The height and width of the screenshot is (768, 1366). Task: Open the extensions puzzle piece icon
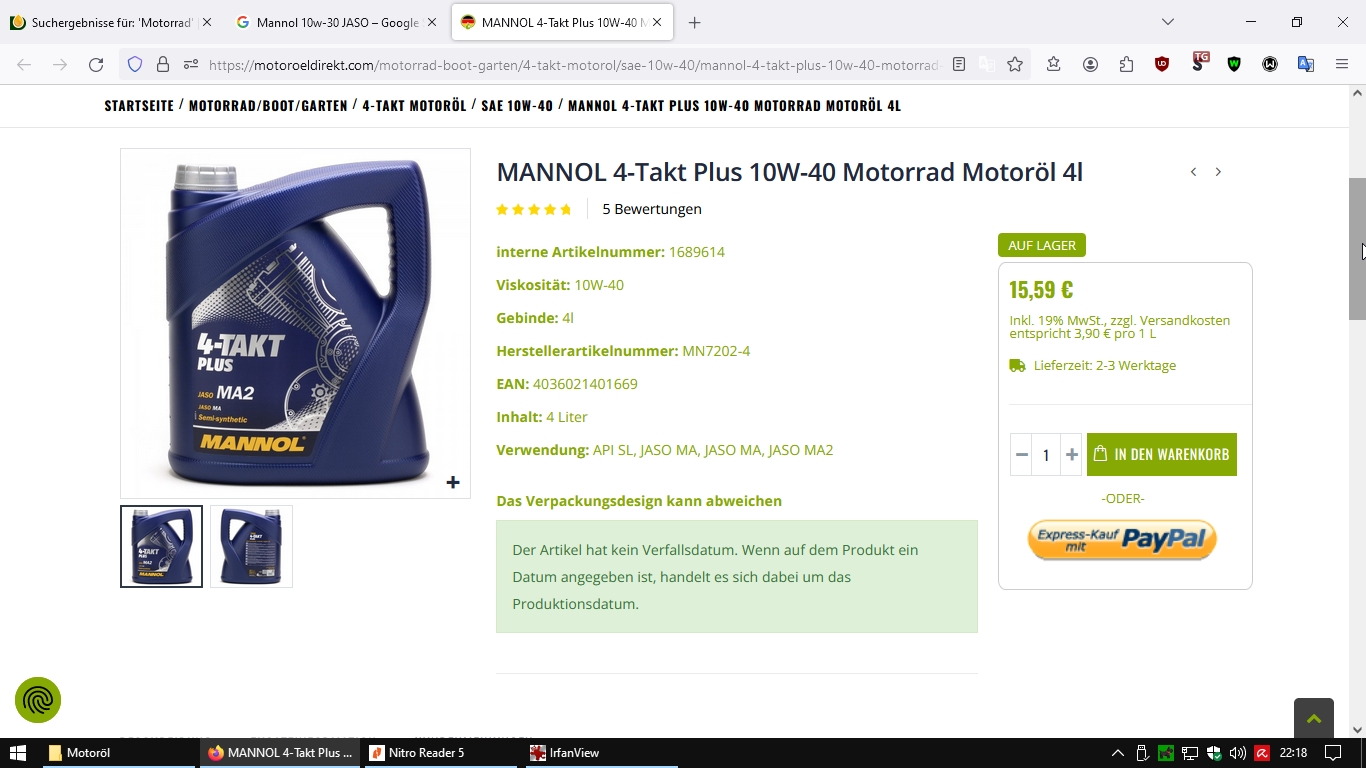(1126, 64)
